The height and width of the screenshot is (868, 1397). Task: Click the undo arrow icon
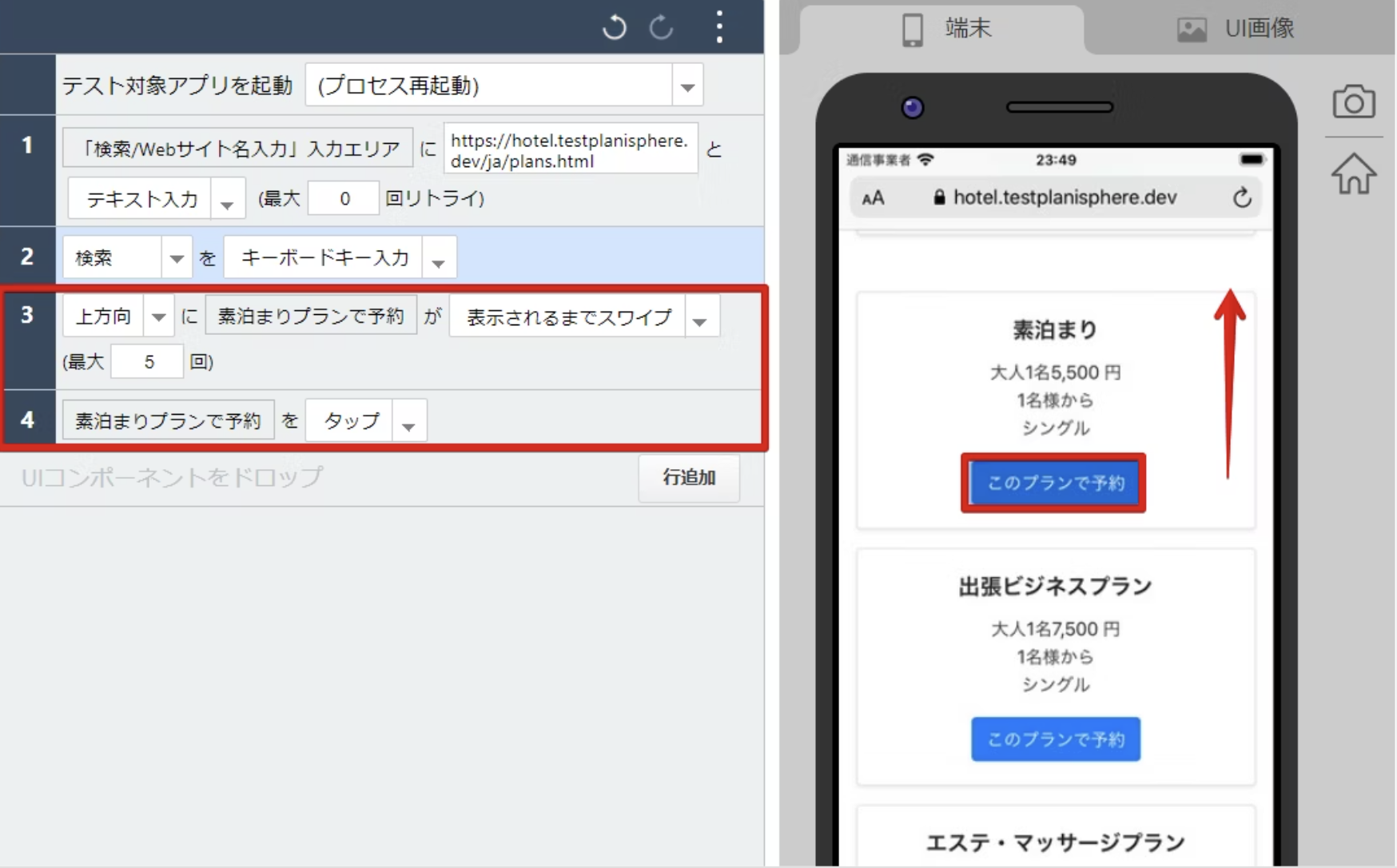(614, 27)
